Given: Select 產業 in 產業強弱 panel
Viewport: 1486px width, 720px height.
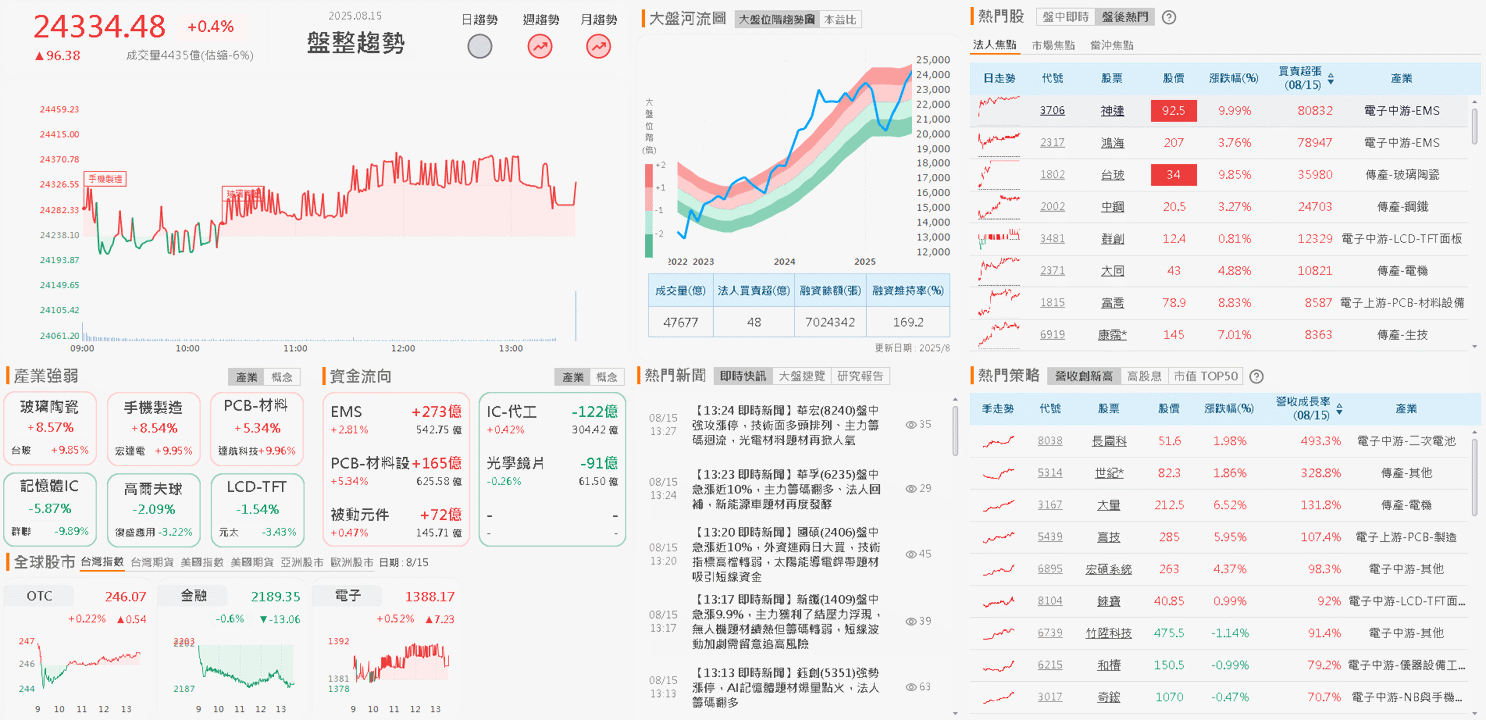Looking at the screenshot, I should [246, 377].
